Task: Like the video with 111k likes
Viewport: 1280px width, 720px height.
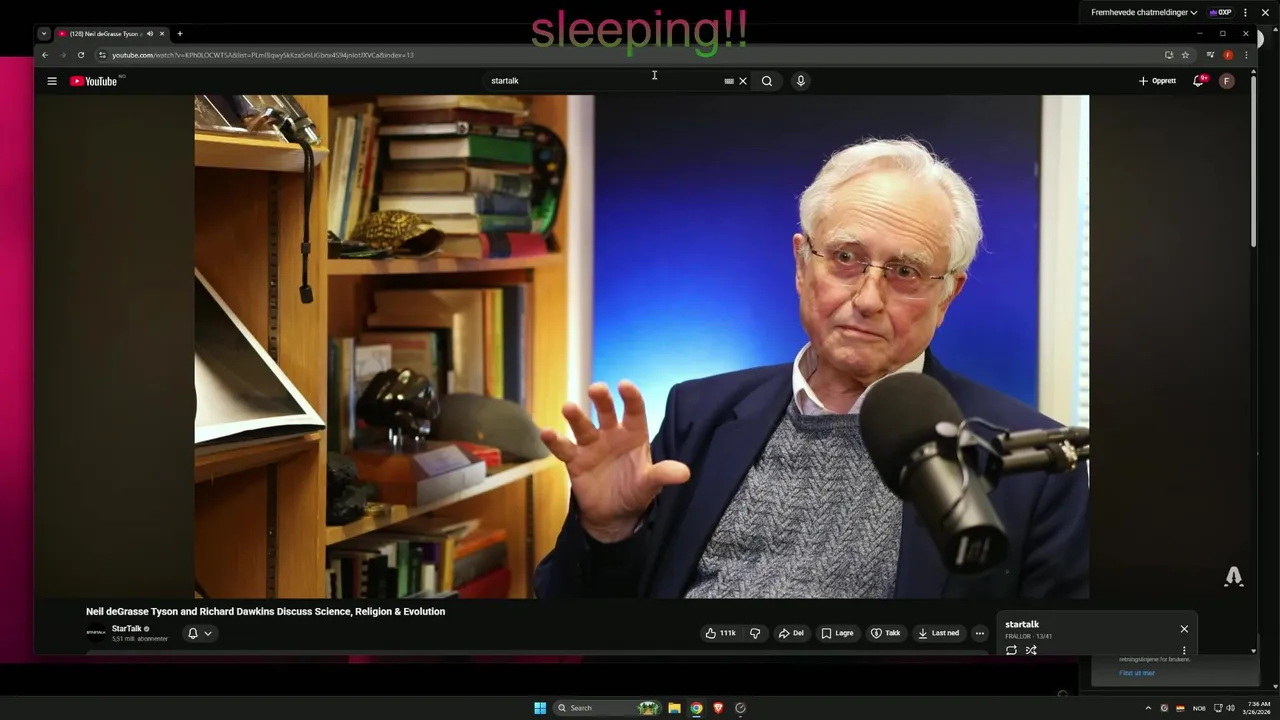Action: [720, 633]
